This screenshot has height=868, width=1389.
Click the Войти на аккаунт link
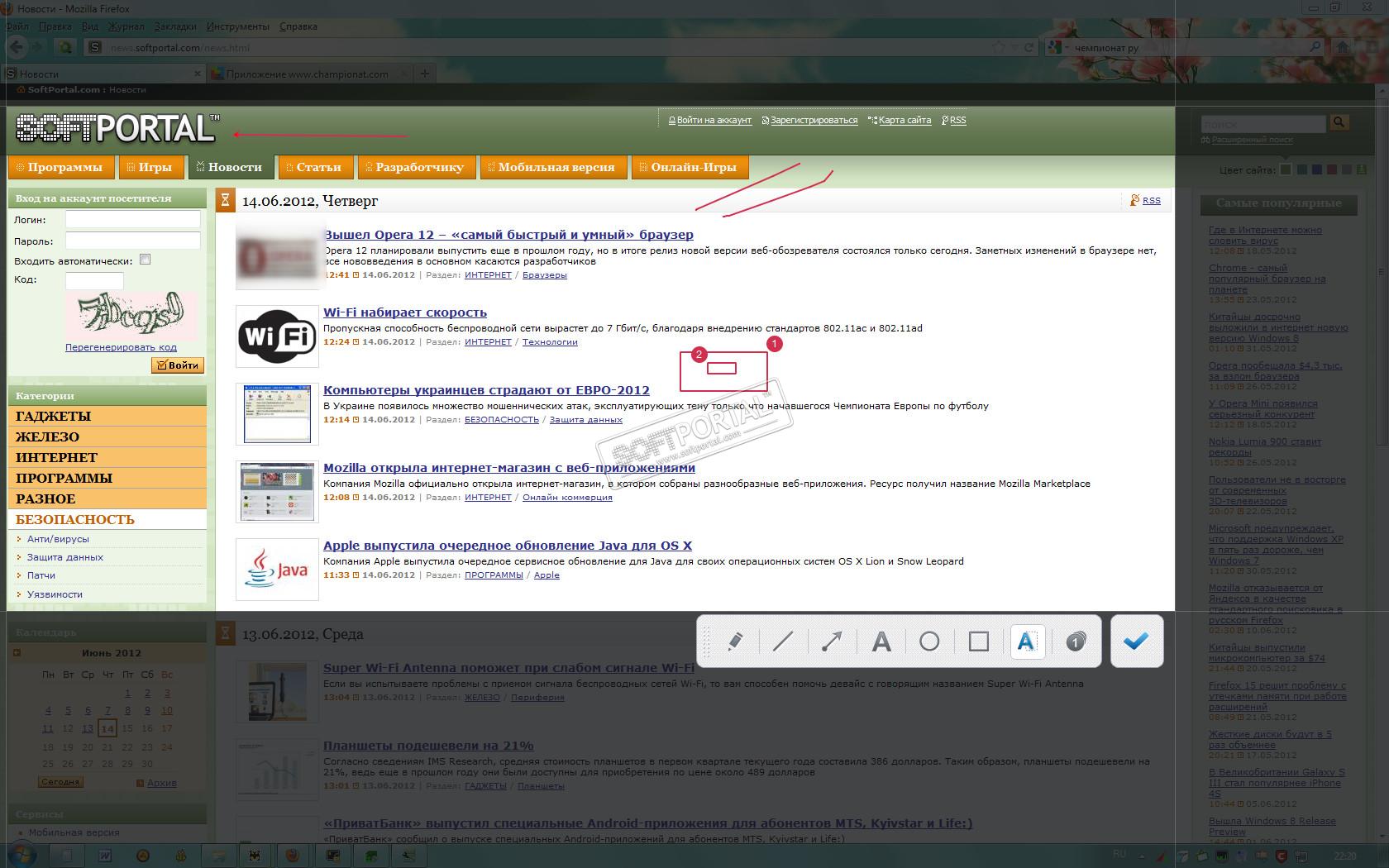[x=714, y=121]
